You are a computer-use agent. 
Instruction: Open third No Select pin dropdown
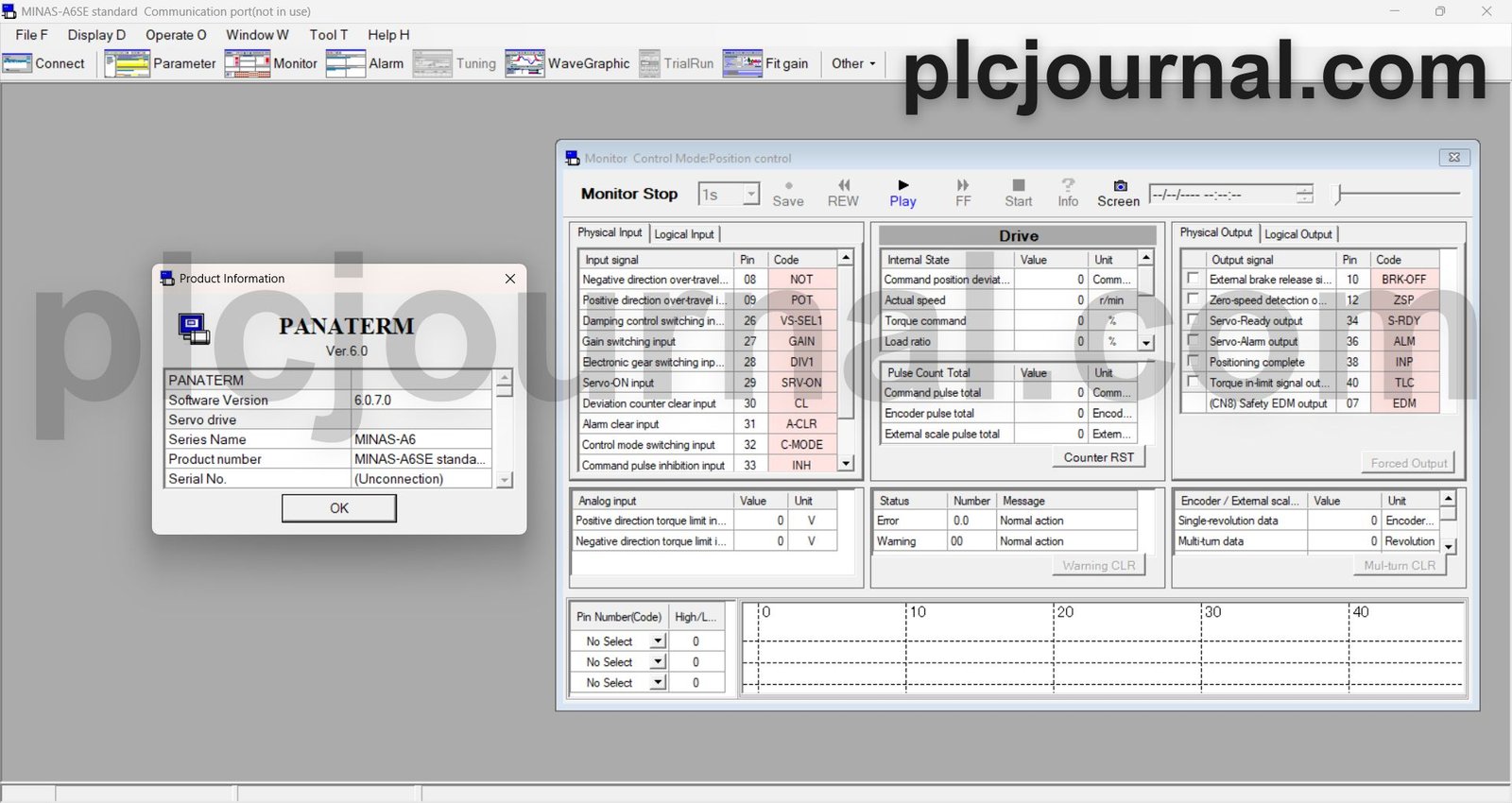click(658, 683)
